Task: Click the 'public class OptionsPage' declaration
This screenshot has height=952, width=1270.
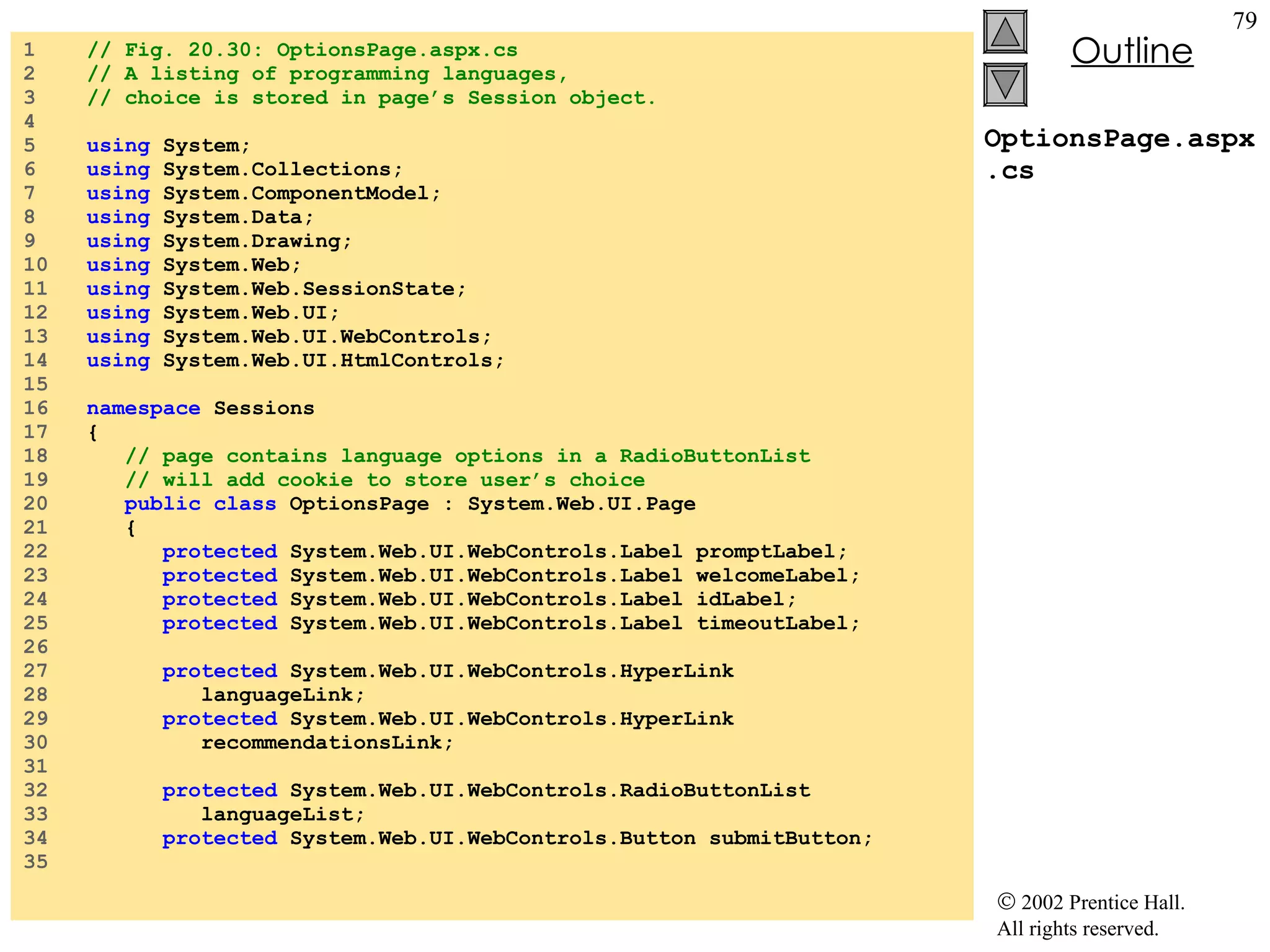Action: (410, 504)
